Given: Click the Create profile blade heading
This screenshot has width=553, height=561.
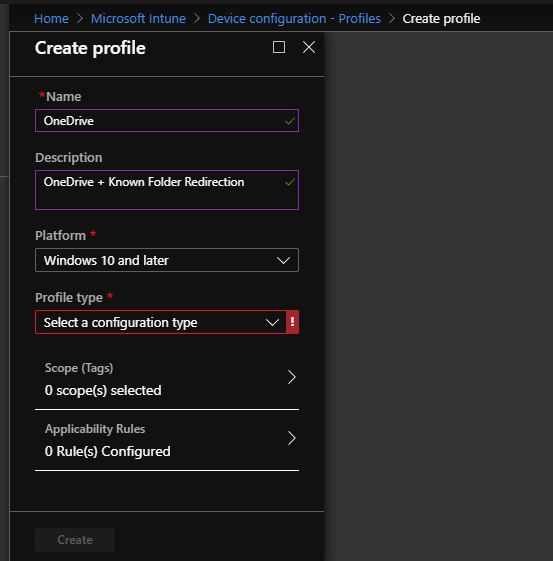Looking at the screenshot, I should point(90,48).
